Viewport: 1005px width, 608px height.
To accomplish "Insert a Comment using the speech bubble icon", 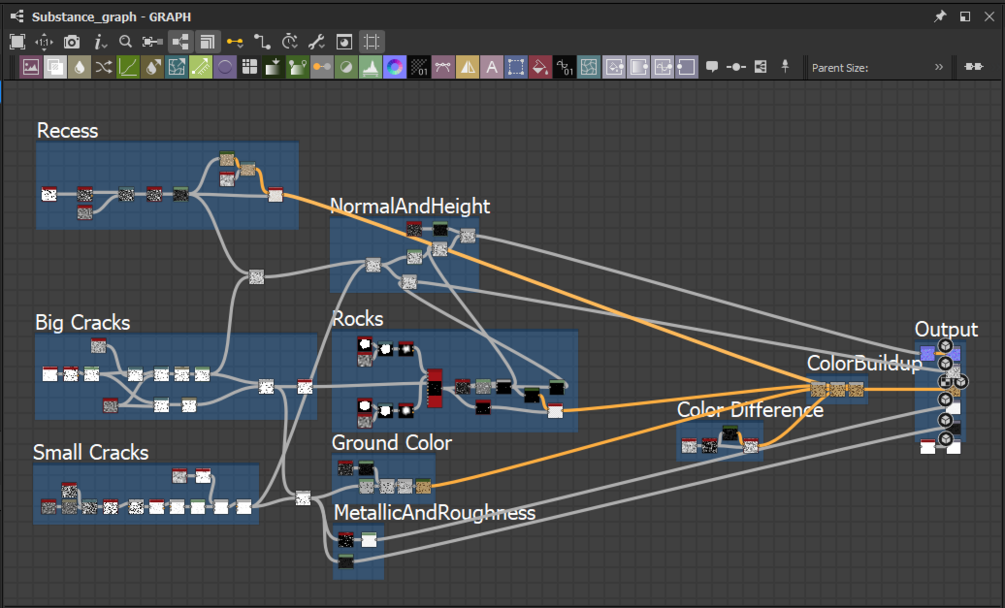I will pyautogui.click(x=712, y=67).
